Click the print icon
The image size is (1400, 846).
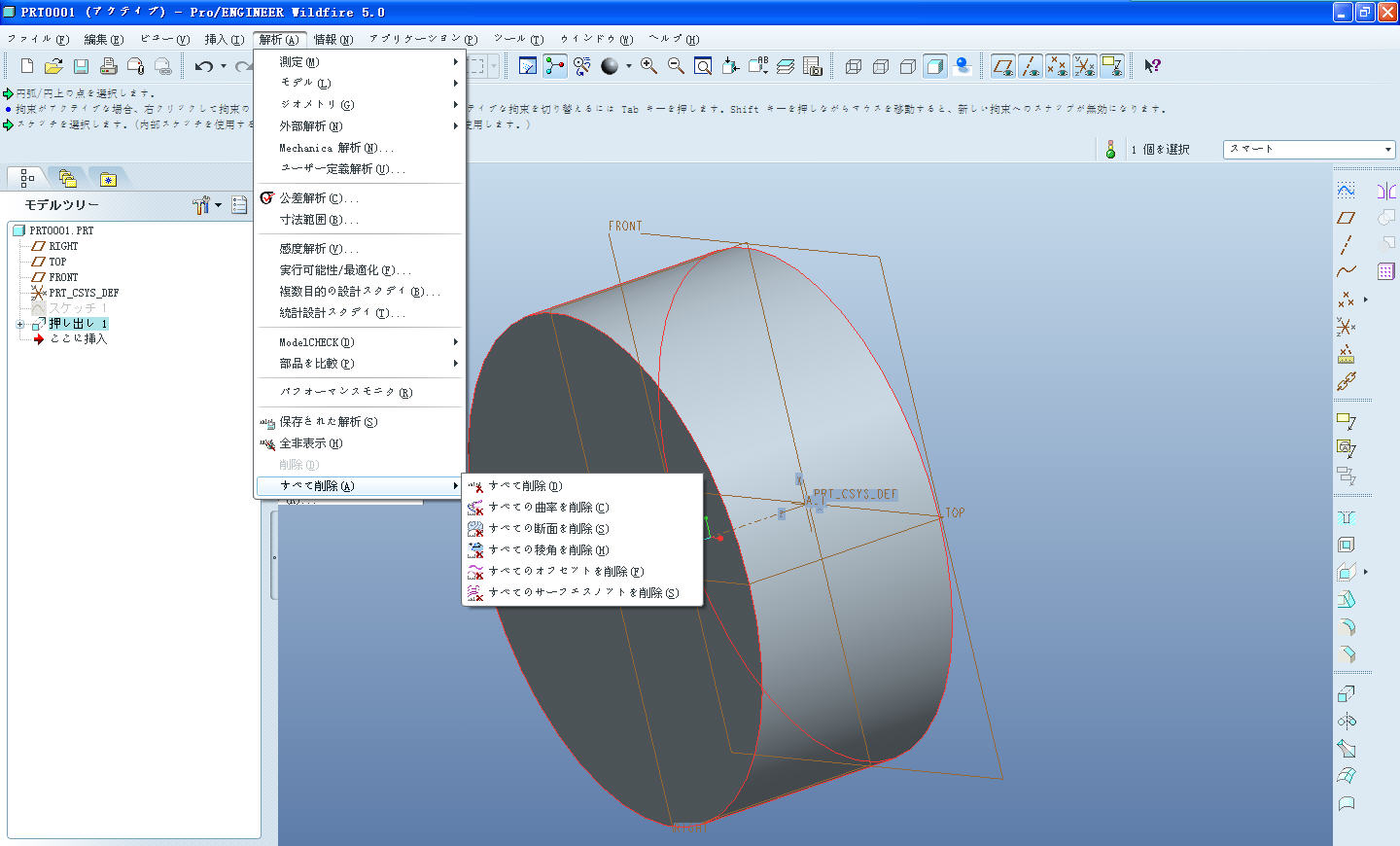[108, 66]
